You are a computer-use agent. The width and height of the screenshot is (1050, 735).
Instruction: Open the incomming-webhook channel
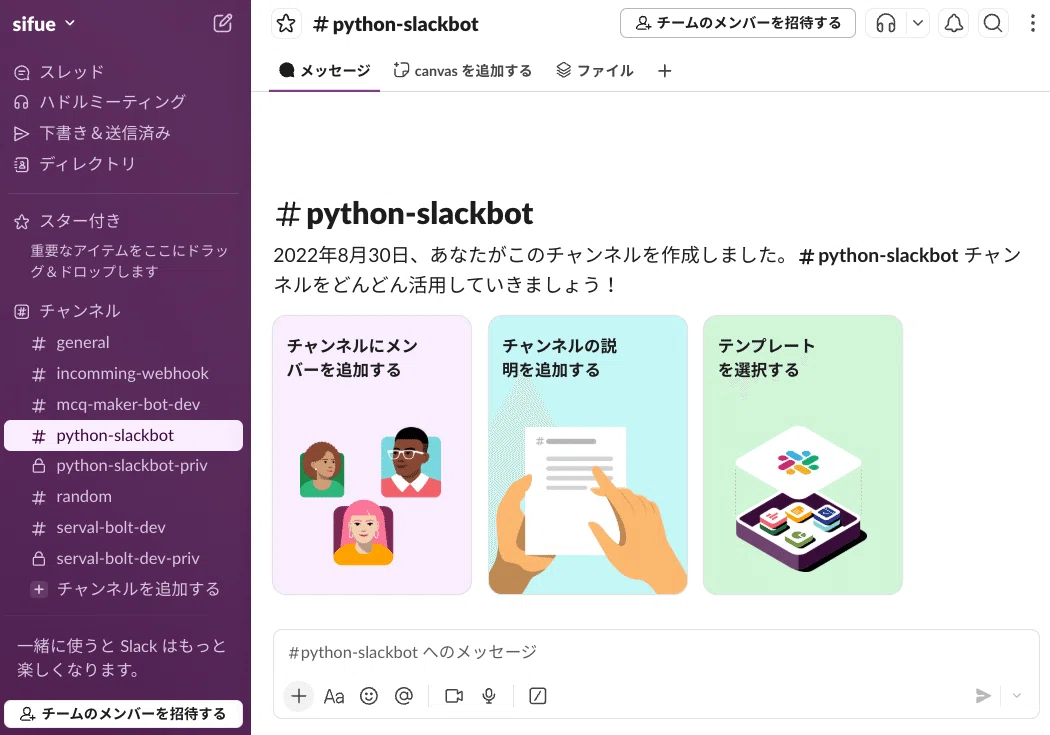(123, 374)
